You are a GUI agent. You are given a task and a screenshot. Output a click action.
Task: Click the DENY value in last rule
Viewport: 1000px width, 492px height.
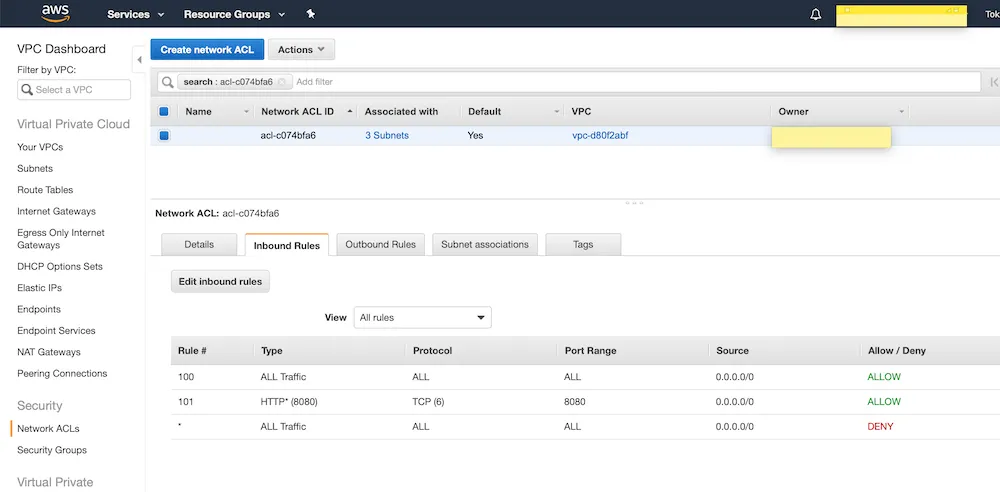tap(880, 426)
